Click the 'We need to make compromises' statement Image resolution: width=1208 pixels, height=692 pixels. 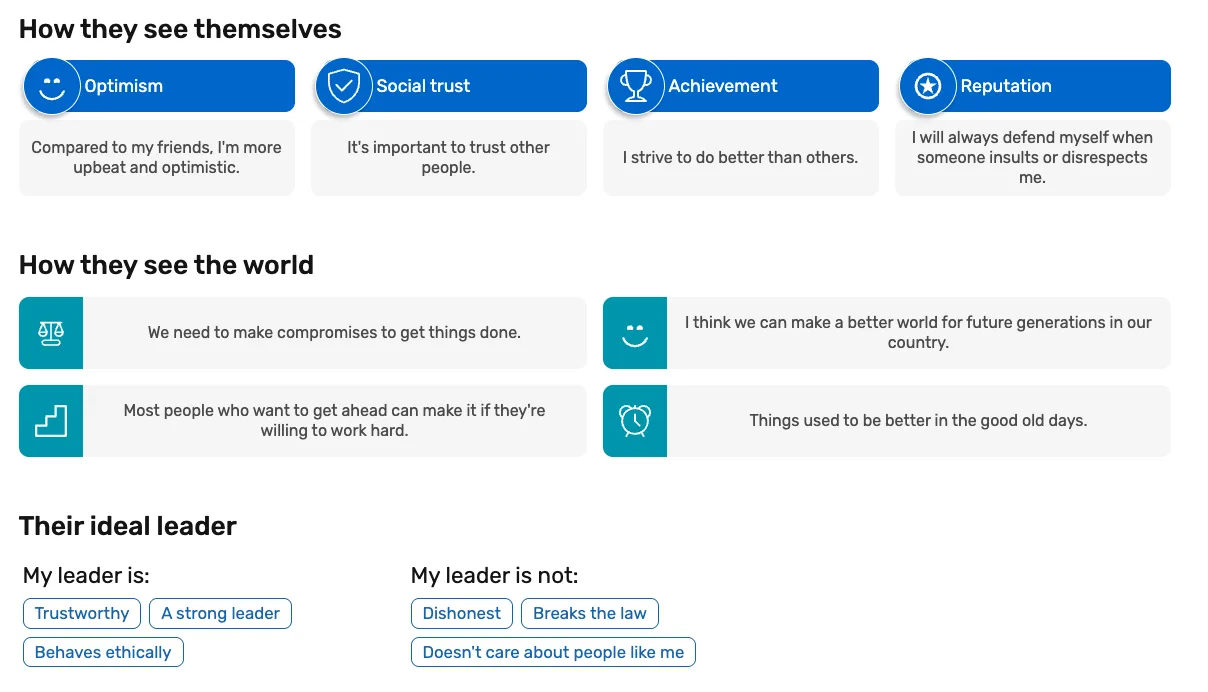point(334,333)
